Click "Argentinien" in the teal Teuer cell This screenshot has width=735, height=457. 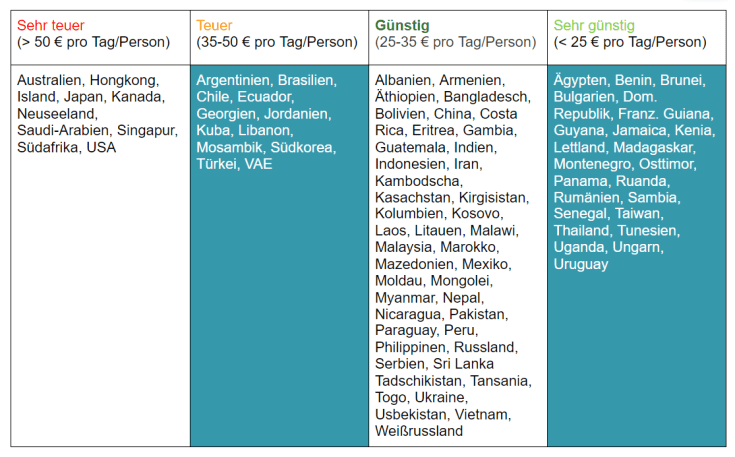tap(233, 80)
